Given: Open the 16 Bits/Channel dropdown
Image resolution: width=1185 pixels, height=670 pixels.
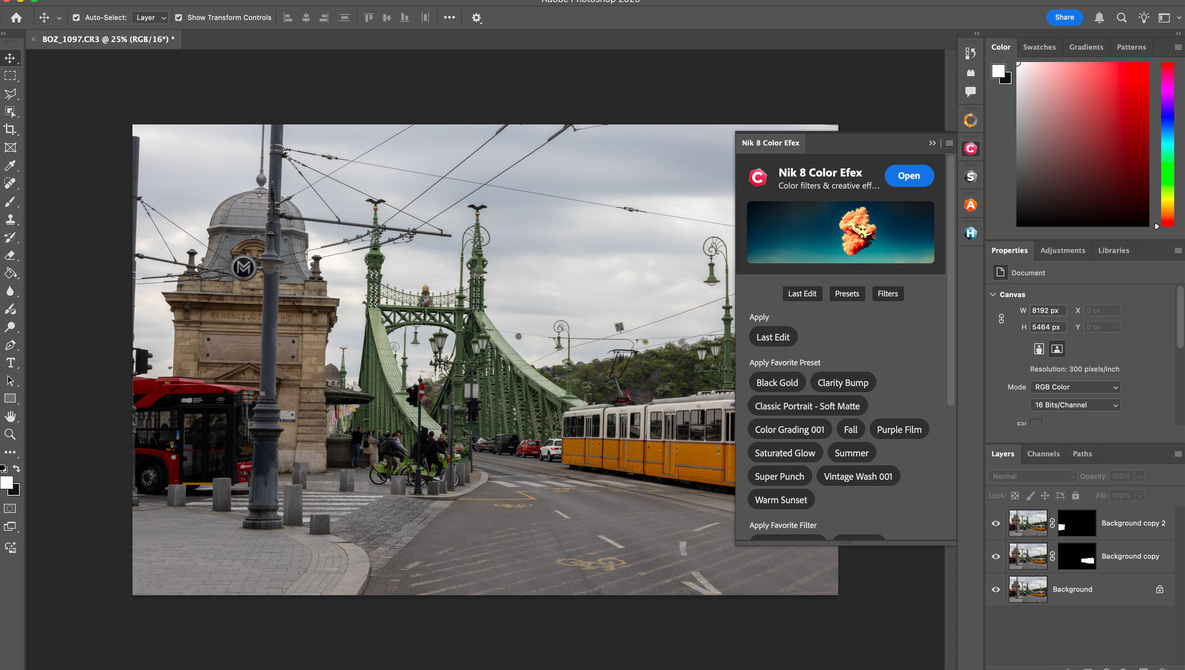Looking at the screenshot, I should (1075, 405).
